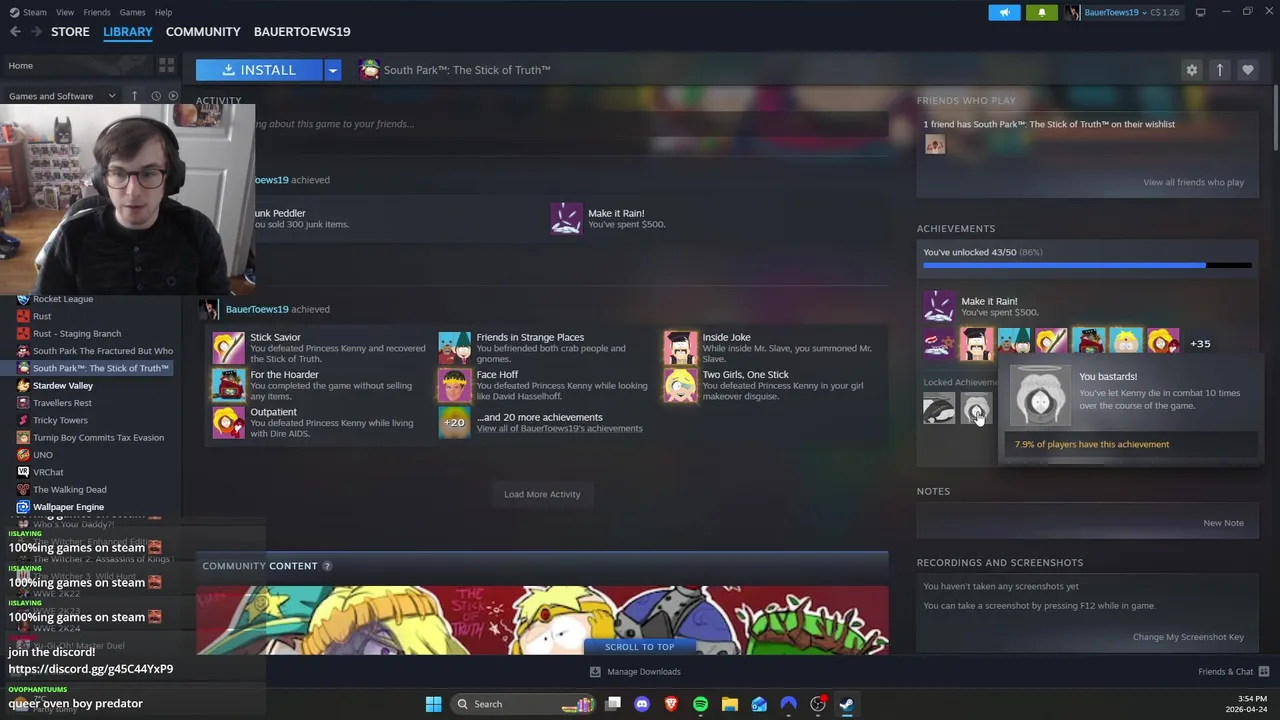The image size is (1280, 720).
Task: Switch library to grid view icon
Action: 166,66
